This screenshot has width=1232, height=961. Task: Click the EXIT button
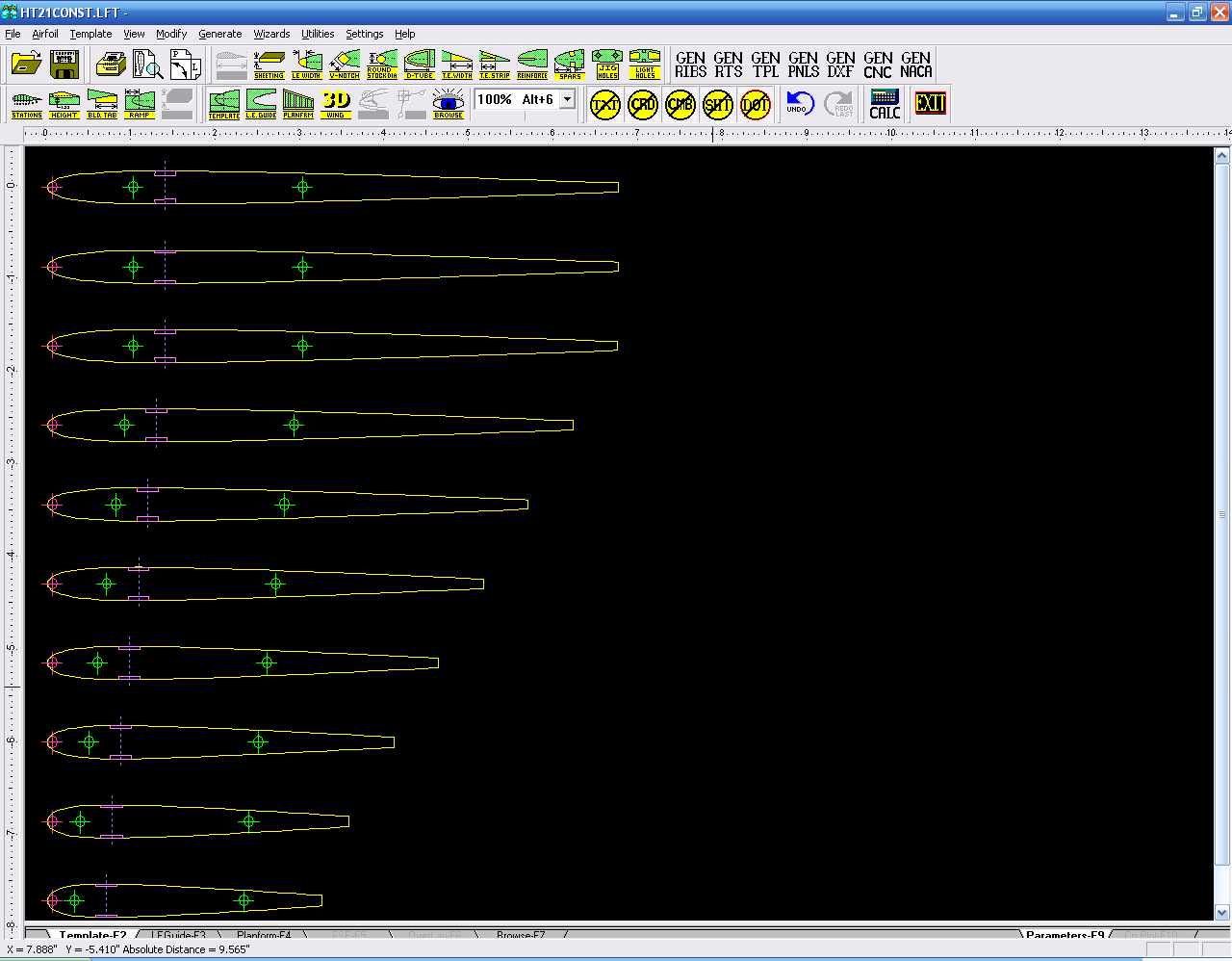931,103
